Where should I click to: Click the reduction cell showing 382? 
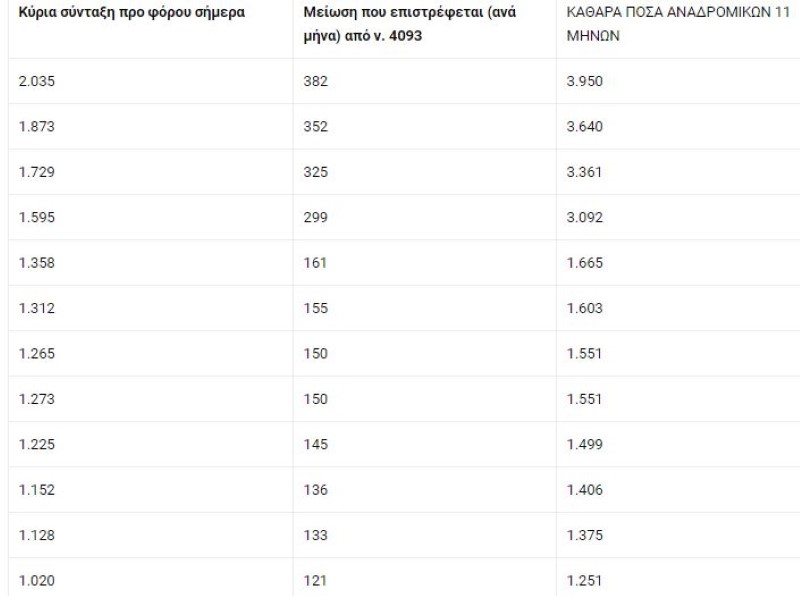click(316, 81)
